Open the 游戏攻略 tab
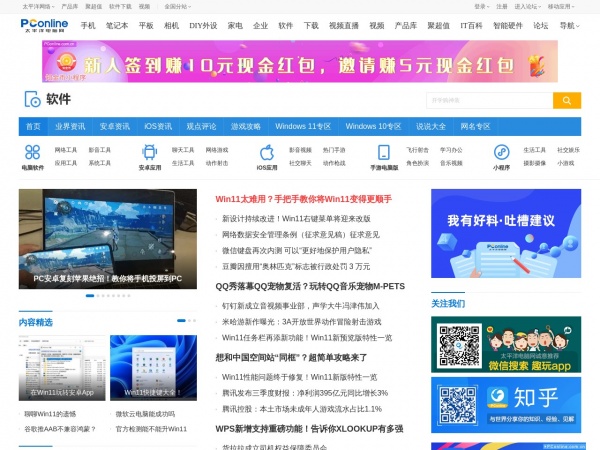 pos(245,127)
